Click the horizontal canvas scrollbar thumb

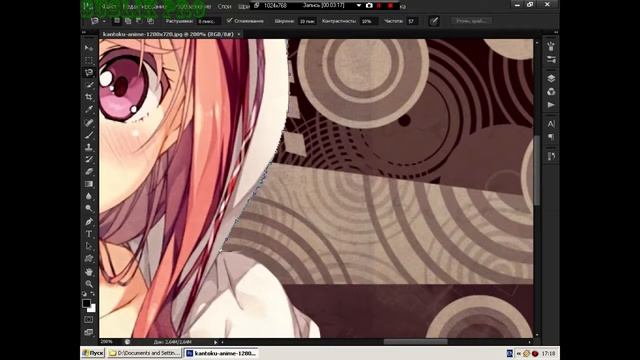[416, 342]
